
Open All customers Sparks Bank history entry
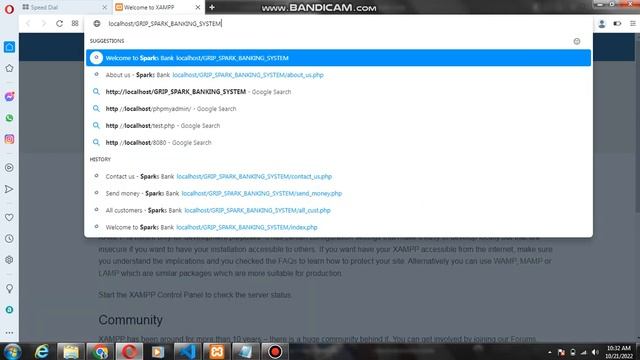pyautogui.click(x=338, y=211)
